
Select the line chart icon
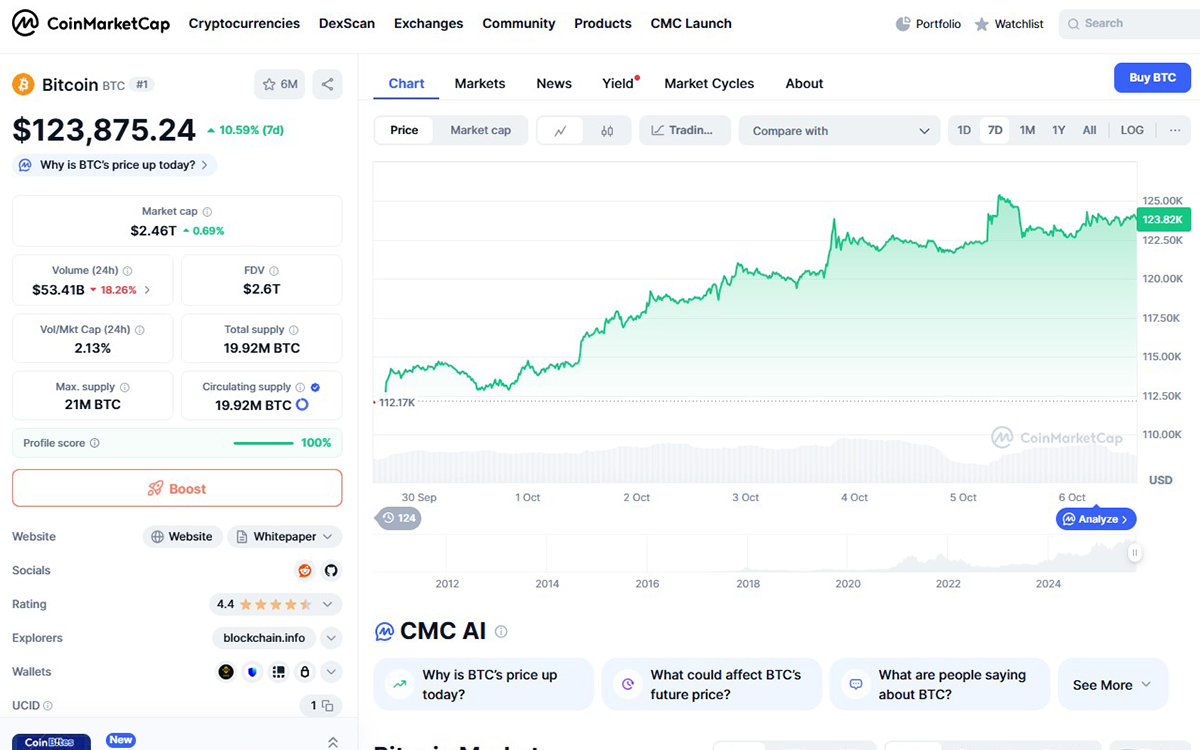pos(562,130)
